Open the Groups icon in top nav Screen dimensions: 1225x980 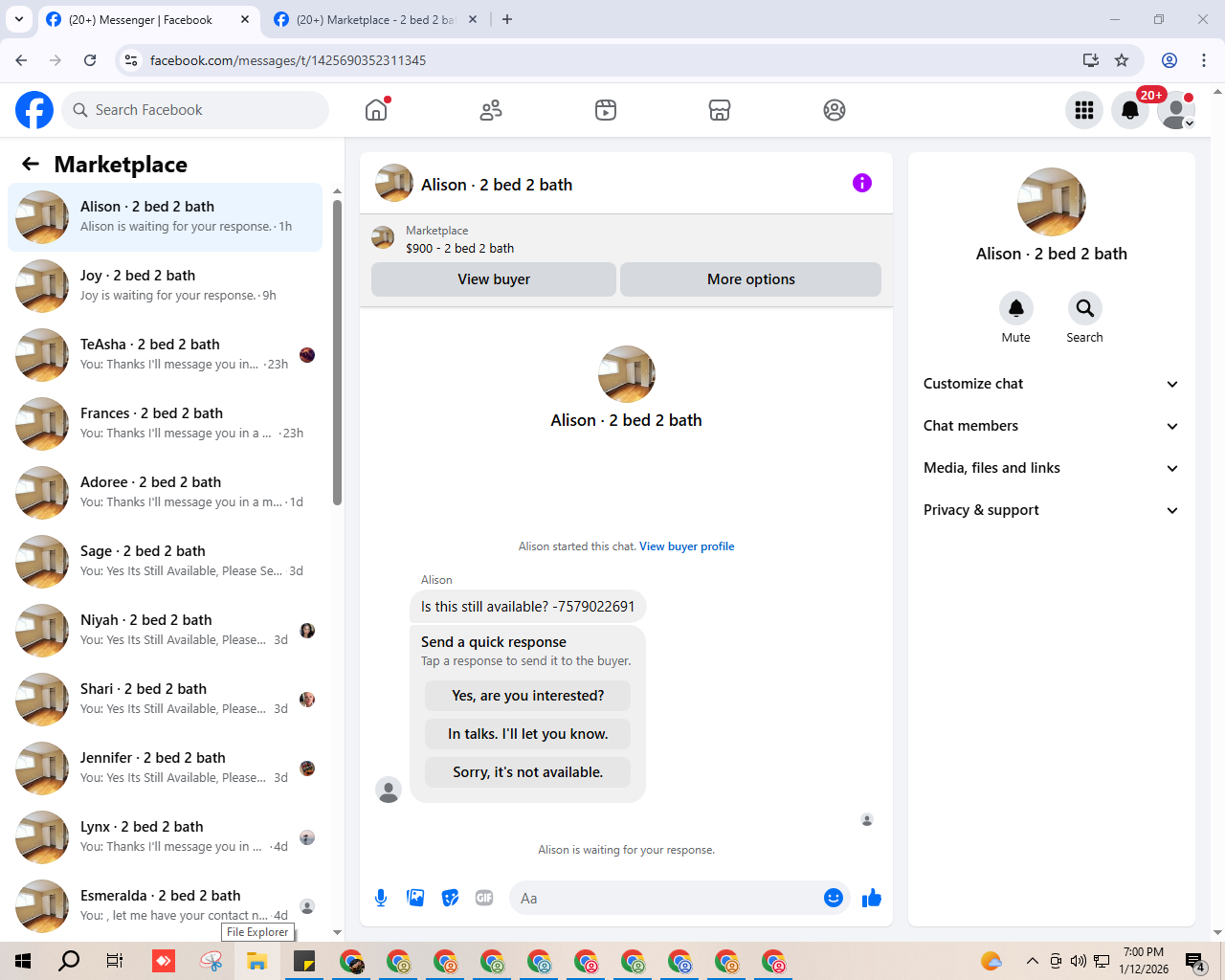pos(835,110)
